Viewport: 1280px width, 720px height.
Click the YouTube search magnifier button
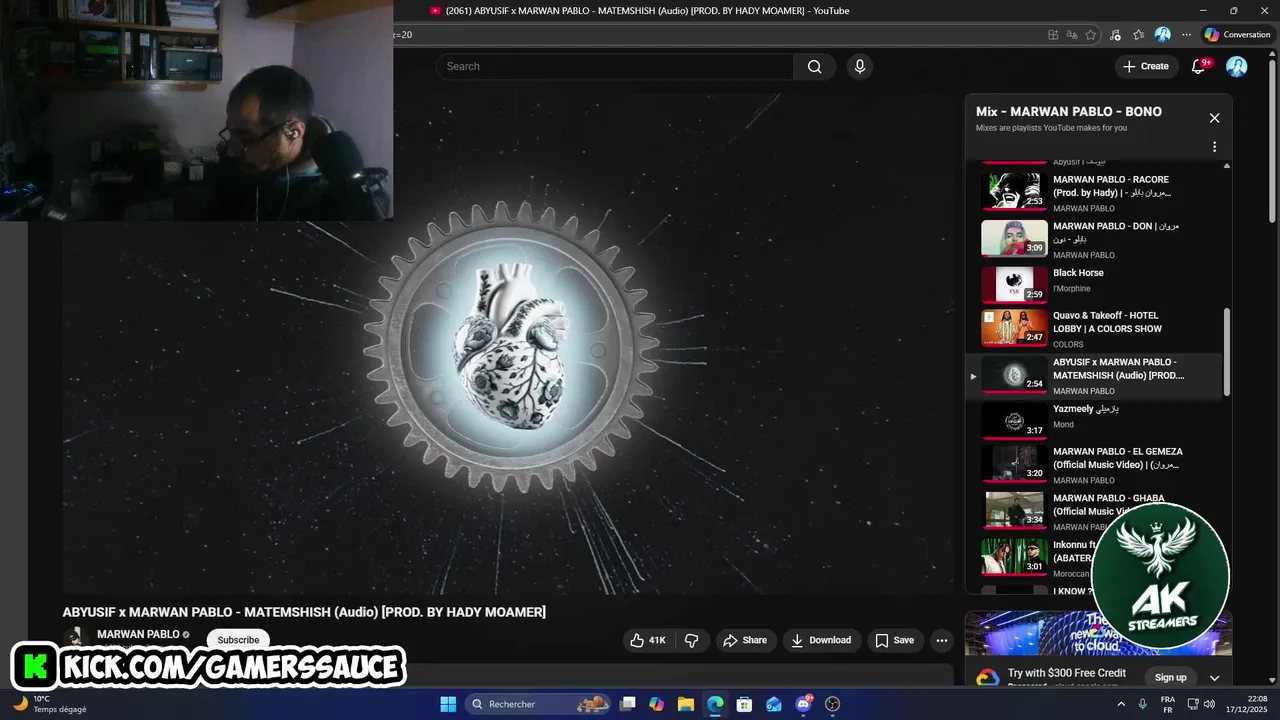814,66
